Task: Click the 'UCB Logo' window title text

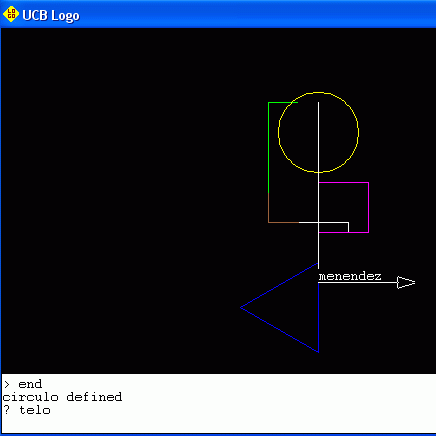Action: point(51,15)
